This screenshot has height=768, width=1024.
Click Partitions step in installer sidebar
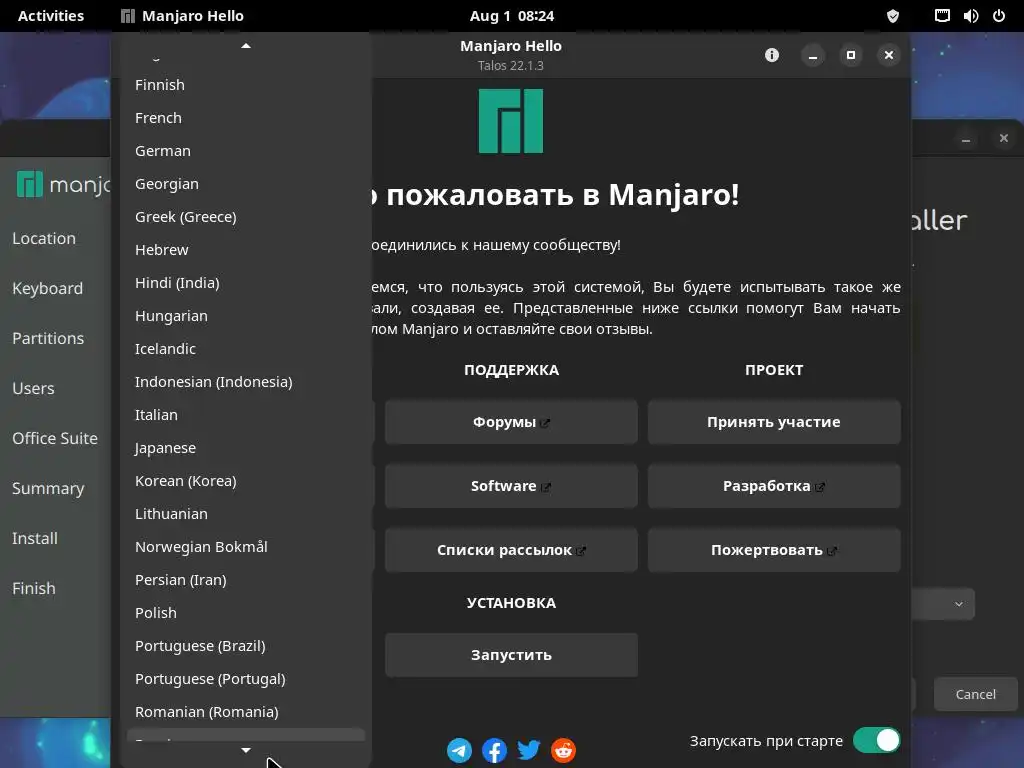click(48, 338)
